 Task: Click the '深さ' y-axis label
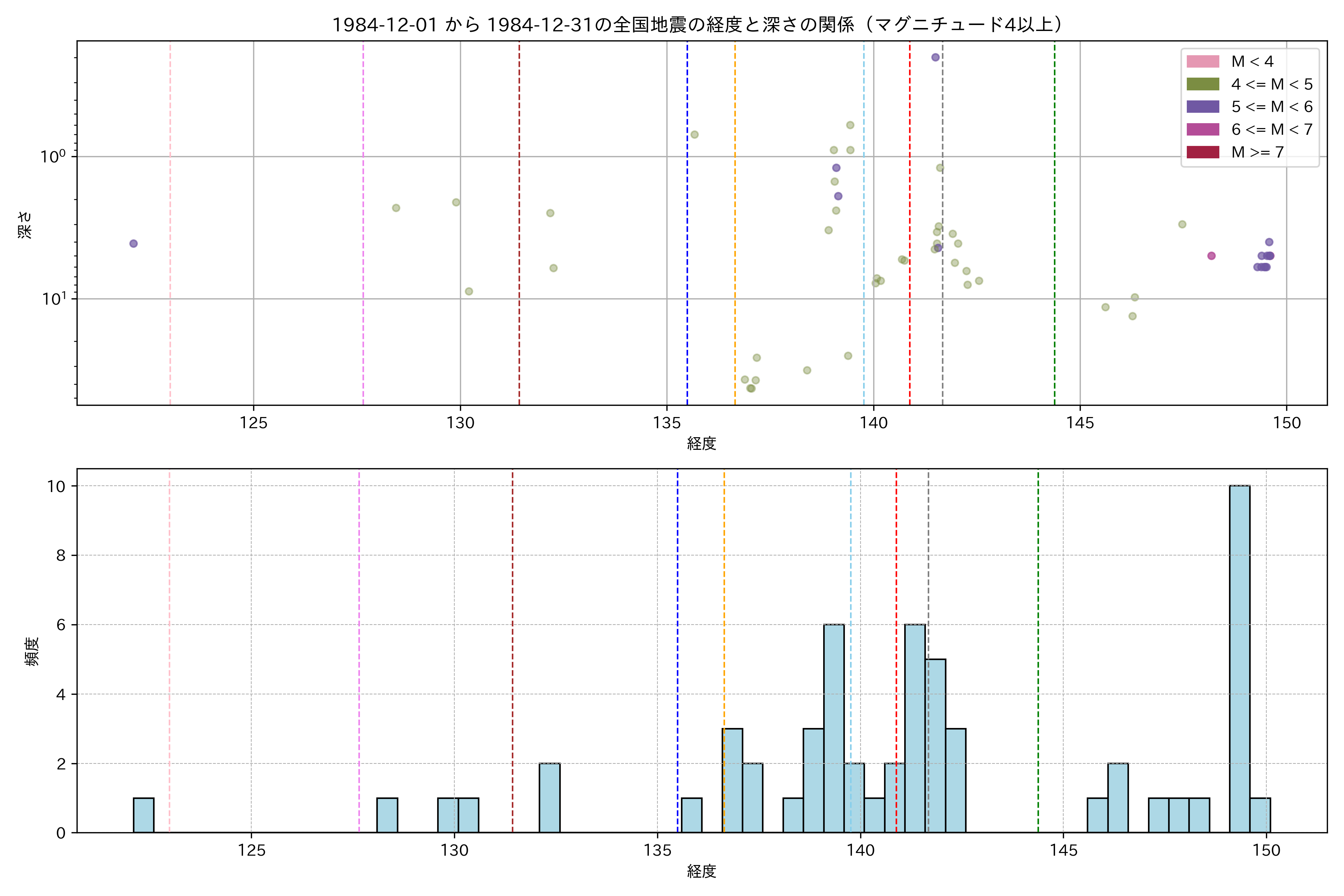25,225
